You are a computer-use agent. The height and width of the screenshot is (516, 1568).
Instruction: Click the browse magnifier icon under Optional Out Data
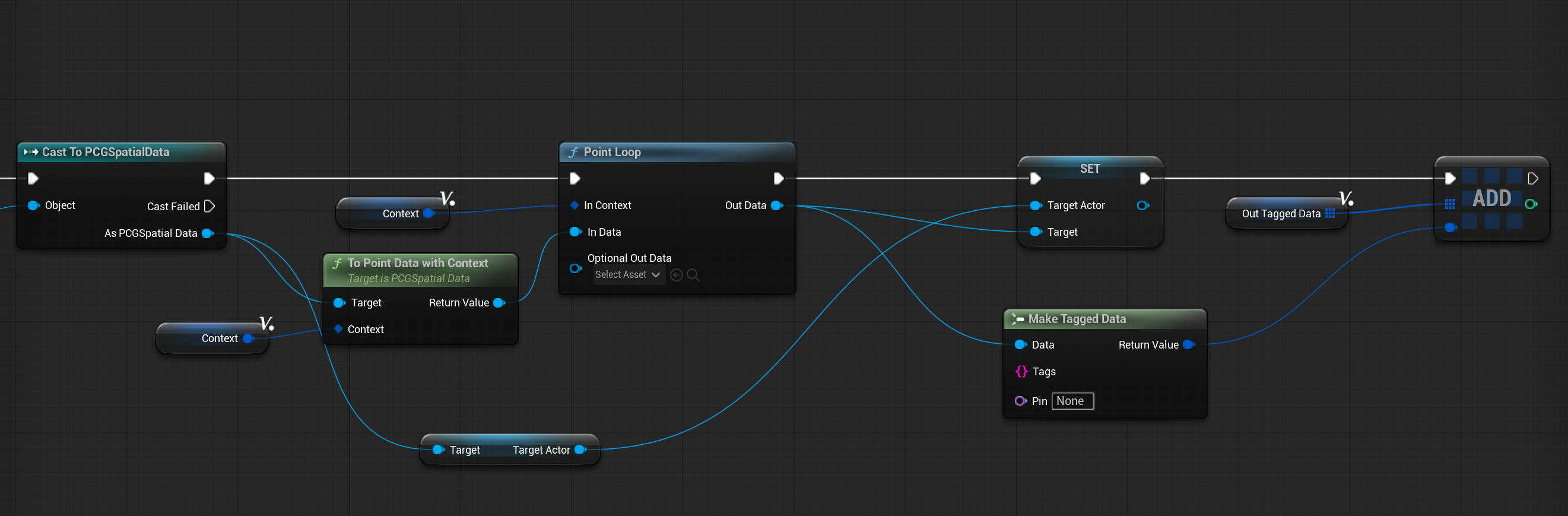tap(693, 276)
